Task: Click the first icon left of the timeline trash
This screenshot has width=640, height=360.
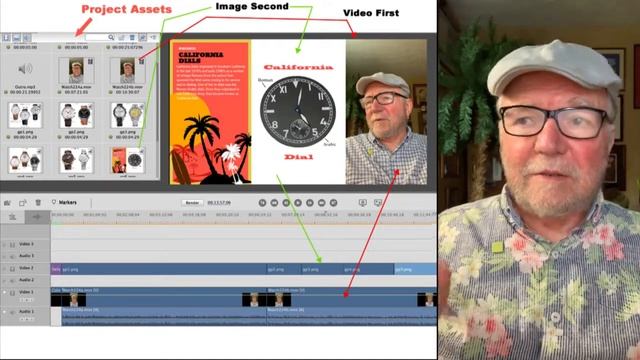Action: 7,202
